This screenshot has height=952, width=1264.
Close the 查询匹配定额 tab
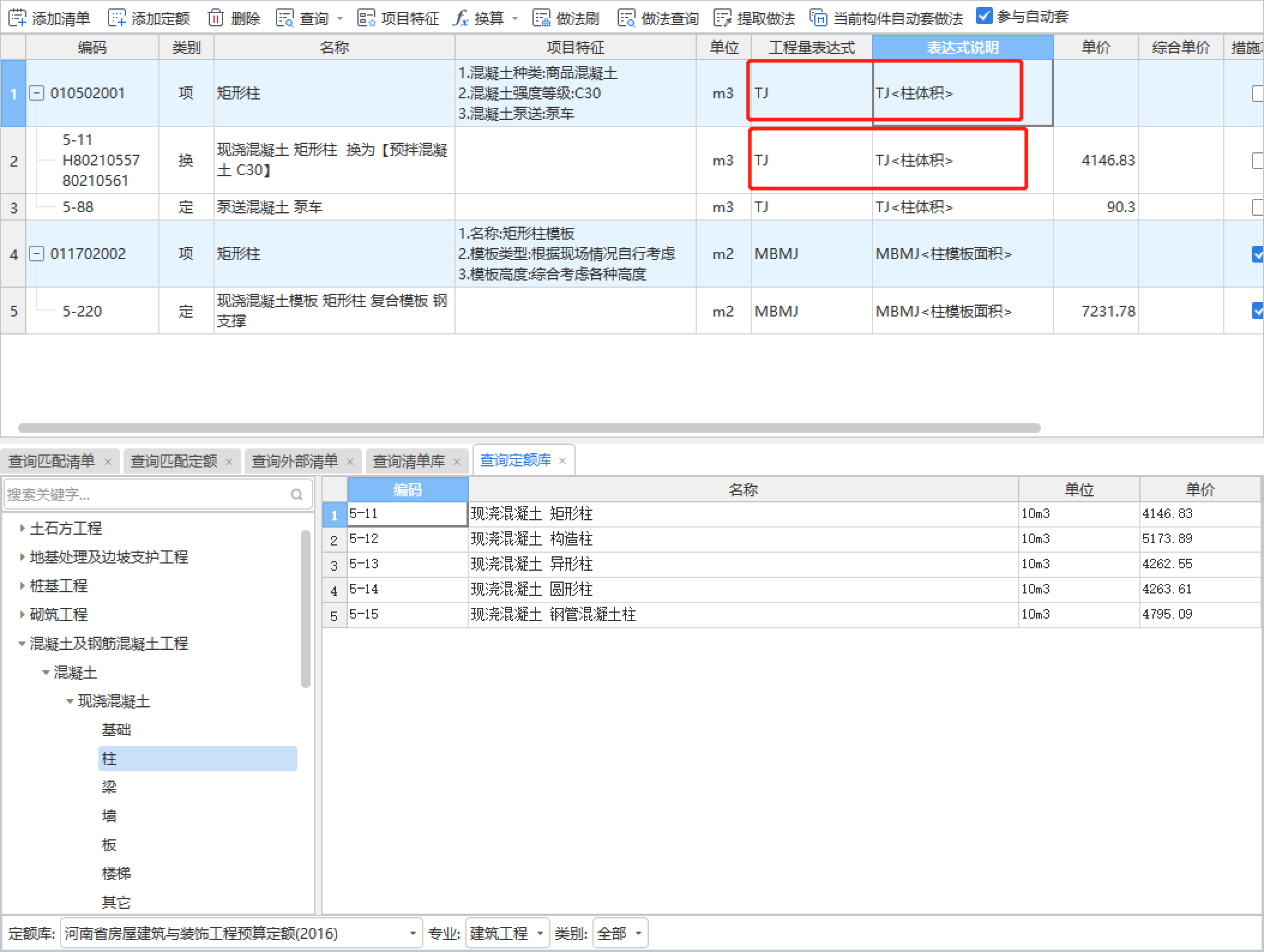click(229, 462)
